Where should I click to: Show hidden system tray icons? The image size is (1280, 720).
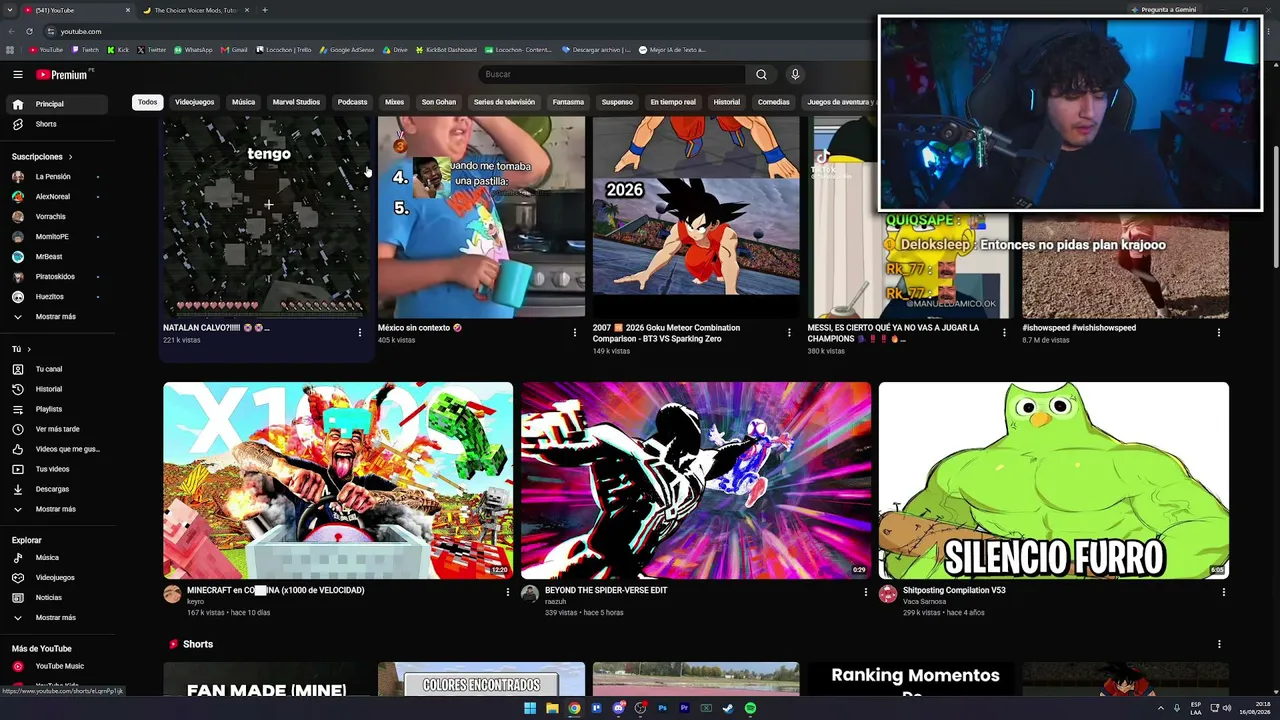[1161, 708]
